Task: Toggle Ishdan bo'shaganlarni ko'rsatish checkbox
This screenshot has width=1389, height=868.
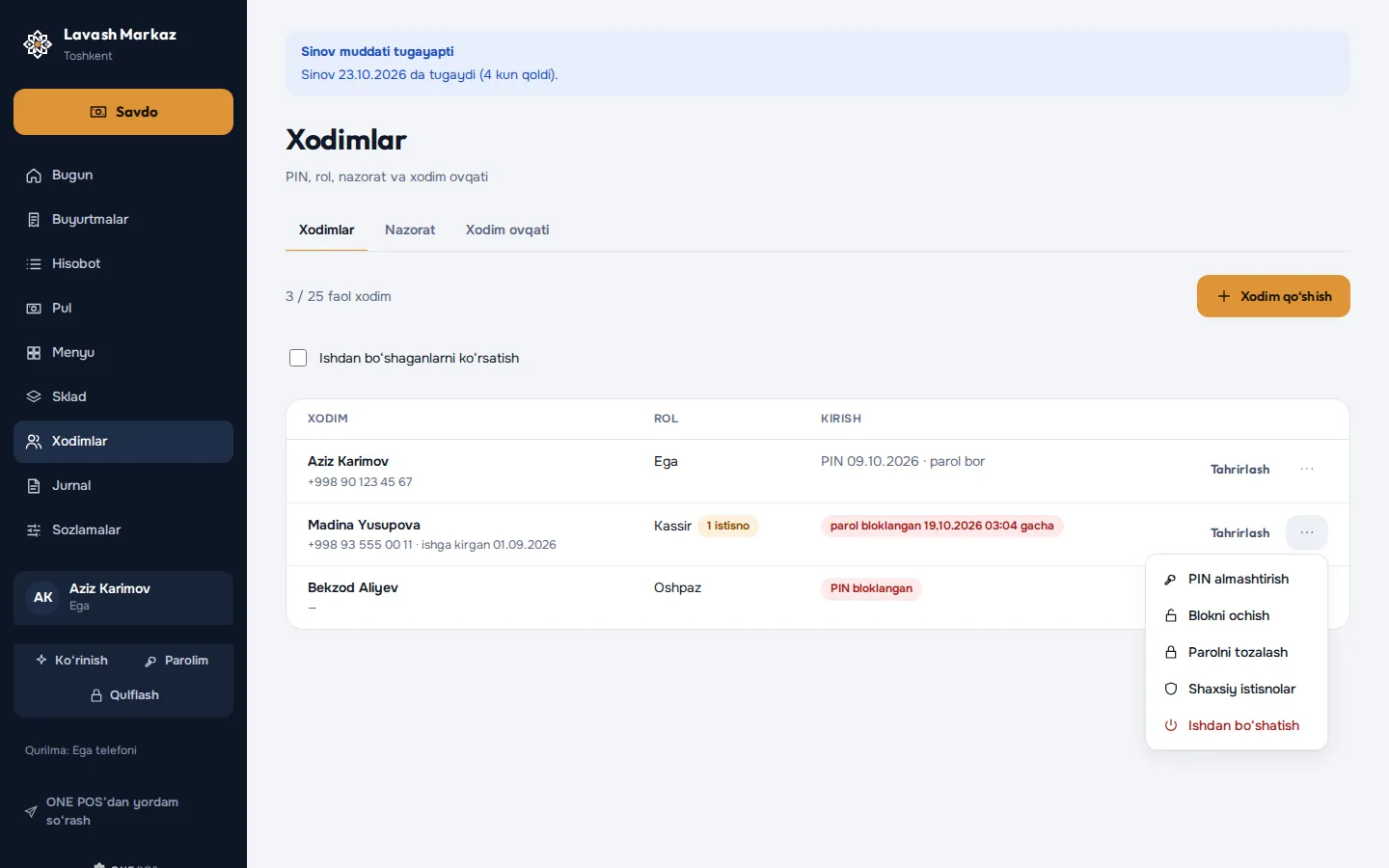Action: [298, 358]
